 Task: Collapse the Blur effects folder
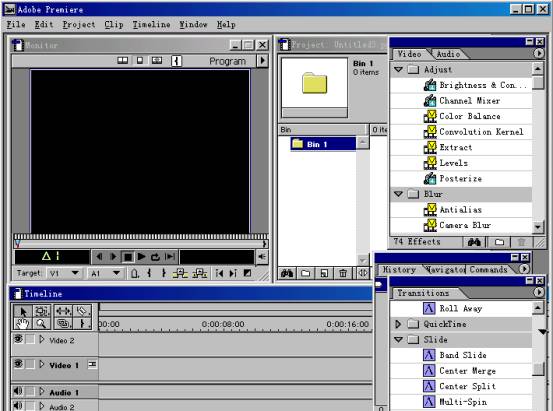(399, 194)
